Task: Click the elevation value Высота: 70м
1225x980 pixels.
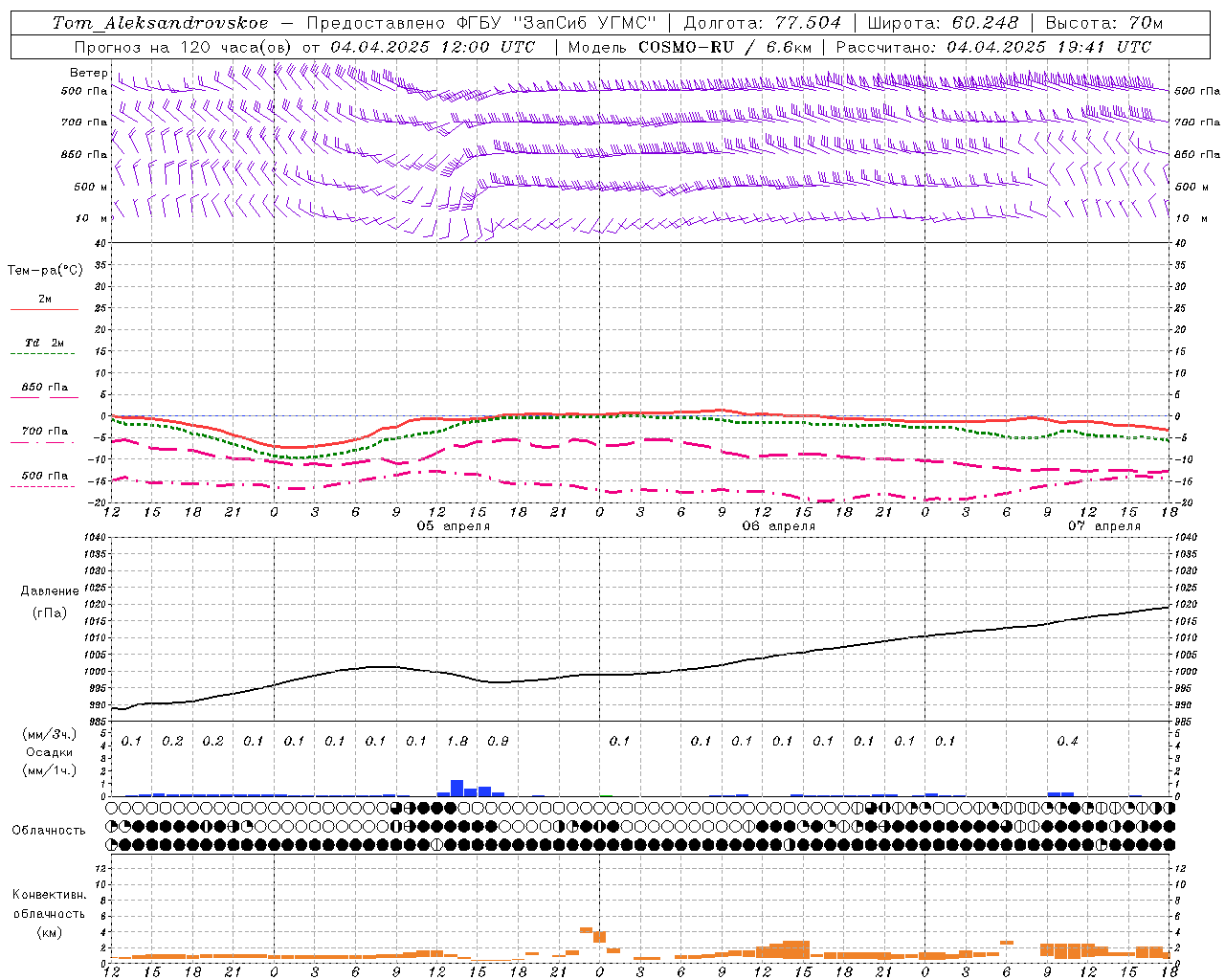Action: (x=1103, y=23)
